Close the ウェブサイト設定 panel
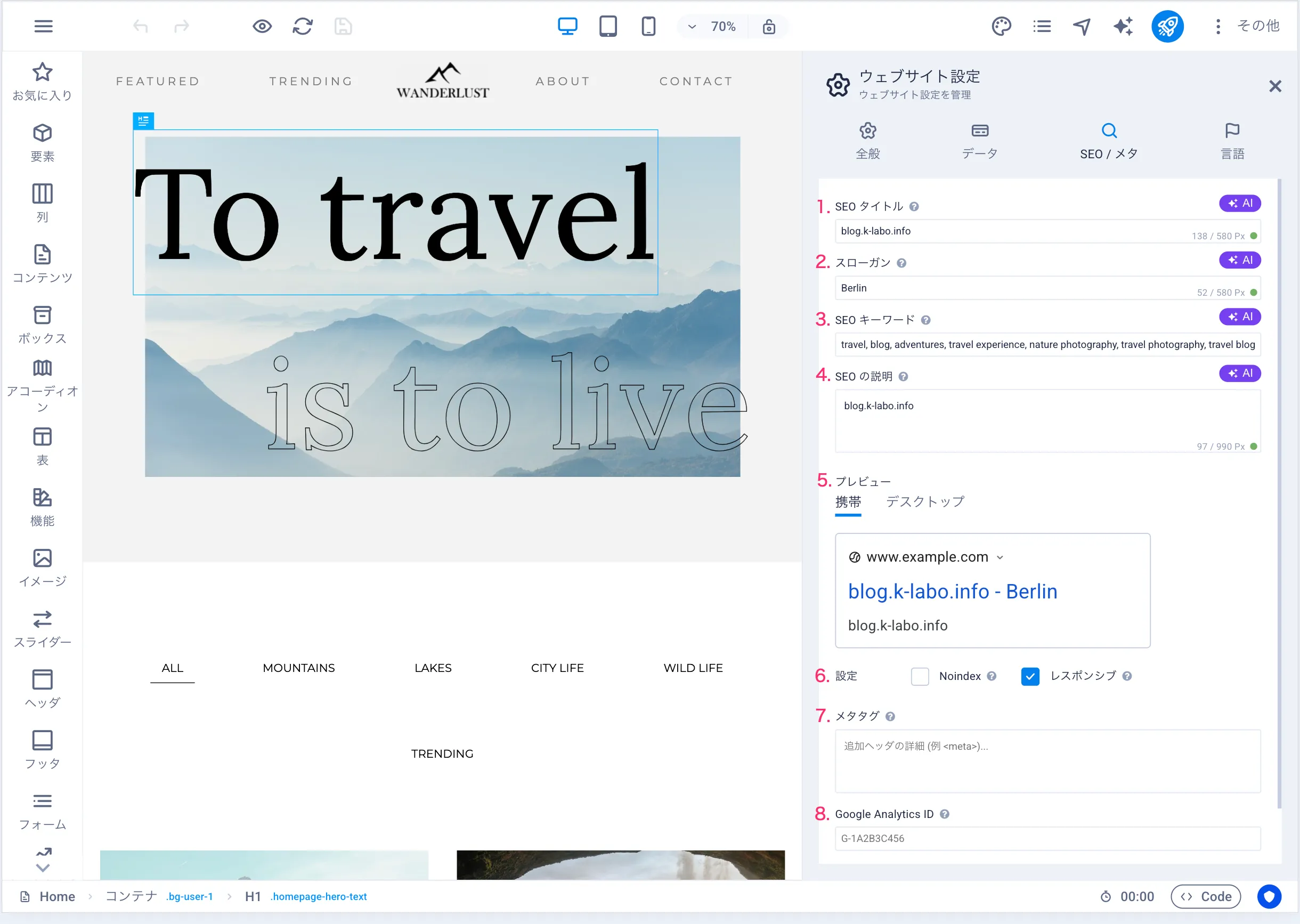 (1275, 86)
